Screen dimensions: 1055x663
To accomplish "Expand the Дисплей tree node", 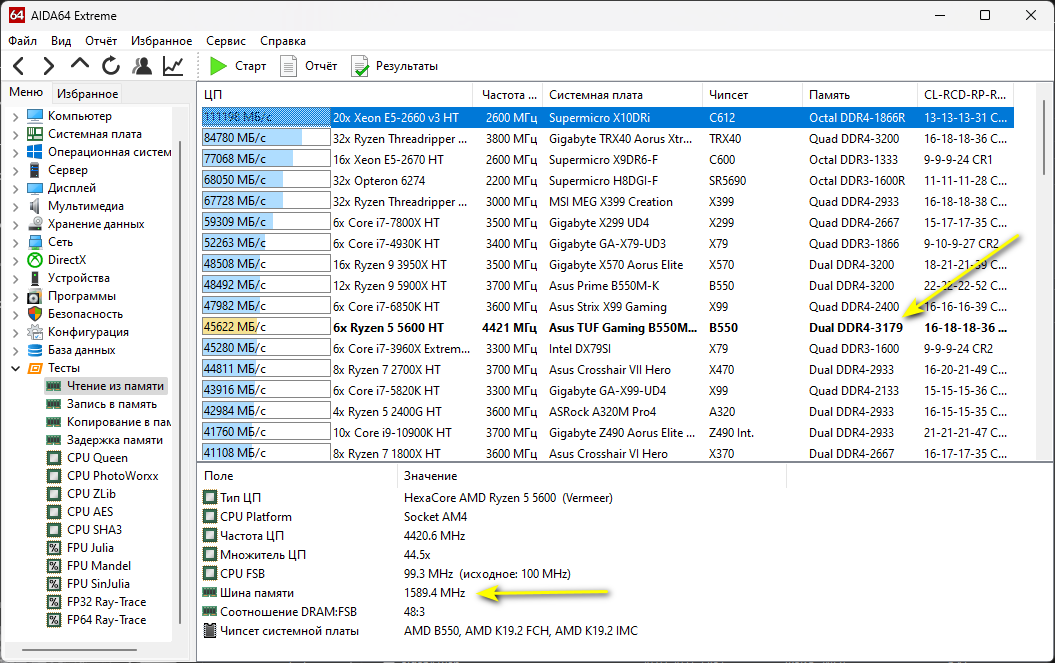I will click(x=15, y=188).
